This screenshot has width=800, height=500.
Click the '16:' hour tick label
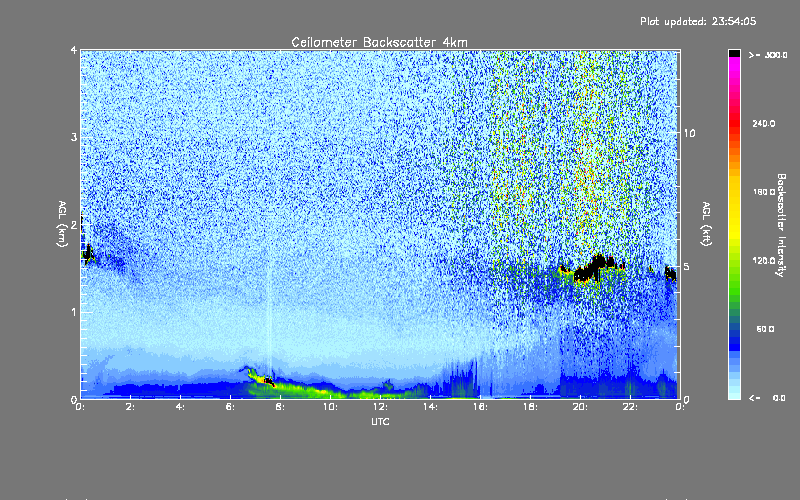(x=480, y=407)
